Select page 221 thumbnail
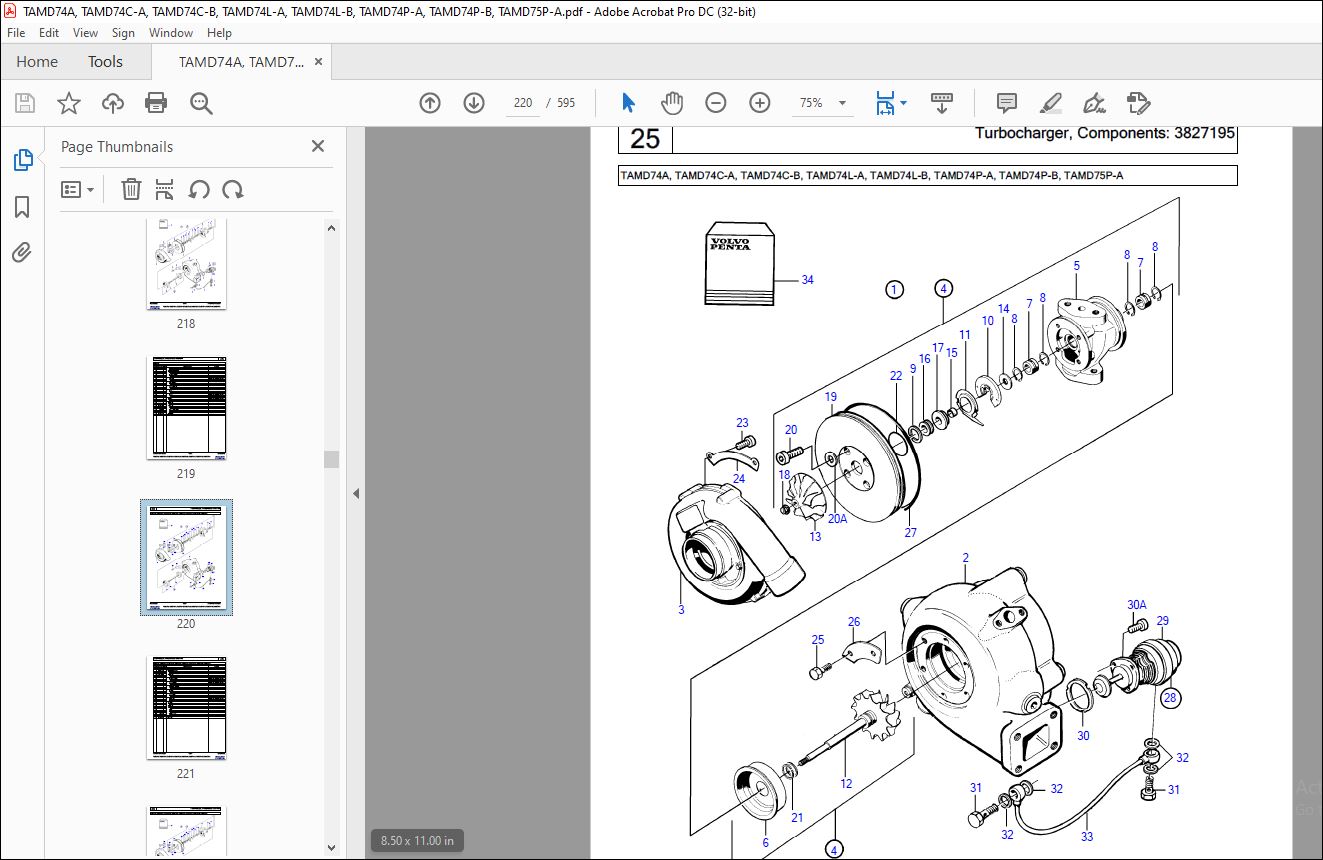This screenshot has width=1323, height=860. click(186, 707)
